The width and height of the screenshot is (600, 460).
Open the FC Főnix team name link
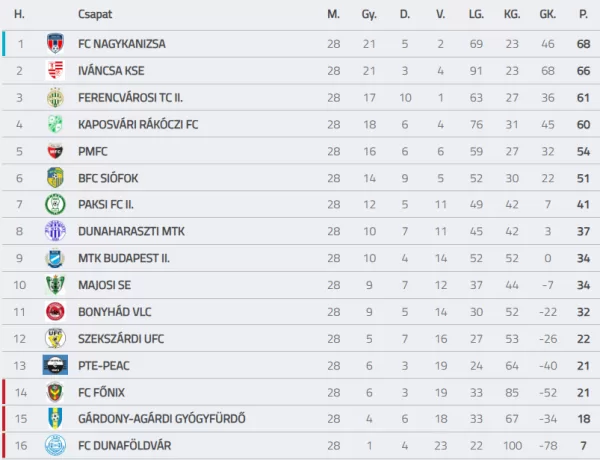(101, 392)
